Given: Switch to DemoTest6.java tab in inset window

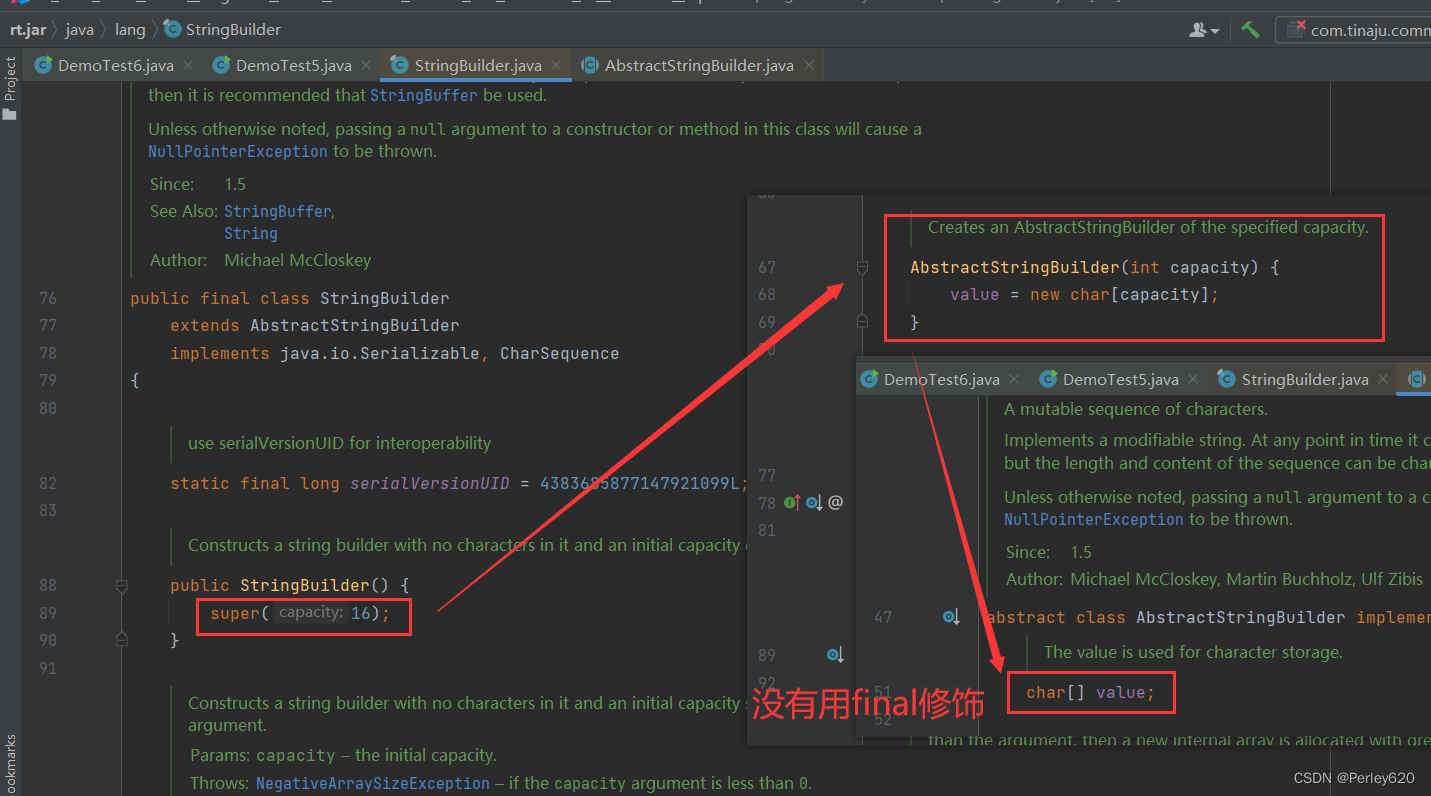Looking at the screenshot, I should [x=941, y=380].
